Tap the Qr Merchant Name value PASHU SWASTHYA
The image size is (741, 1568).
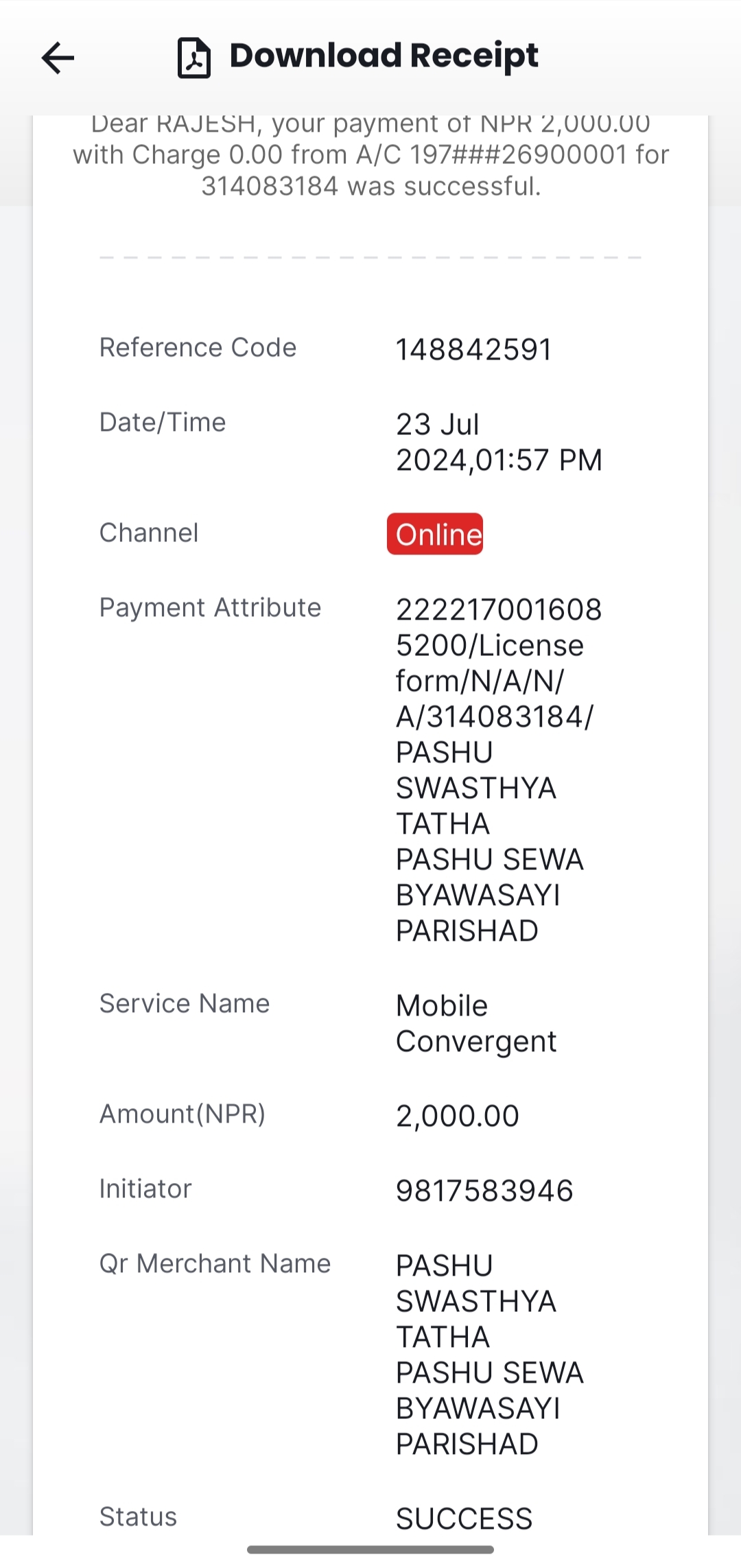point(490,1355)
